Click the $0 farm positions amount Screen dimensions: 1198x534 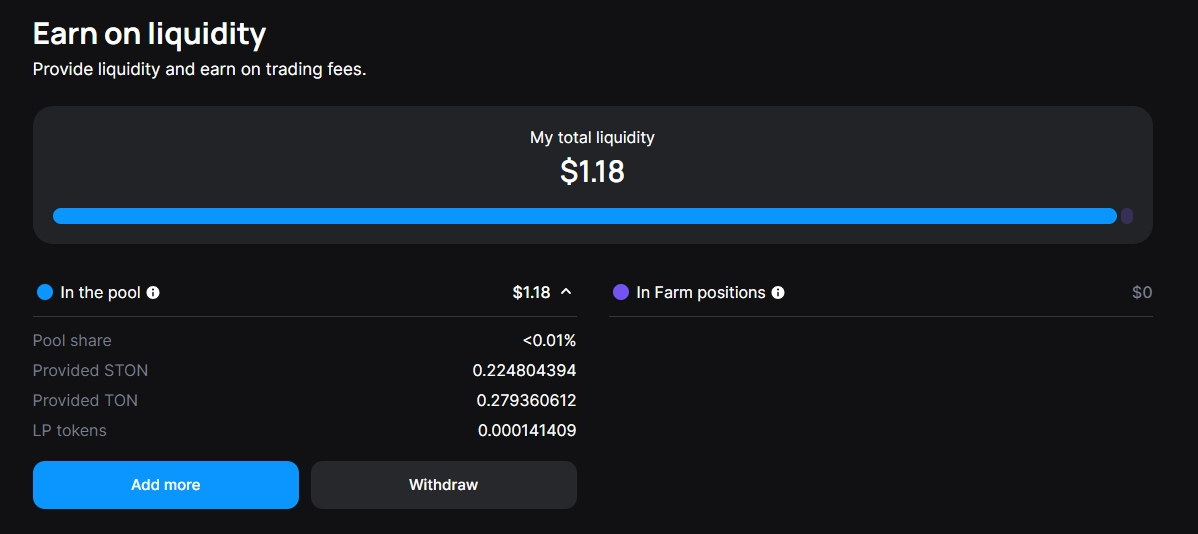[x=1142, y=293]
